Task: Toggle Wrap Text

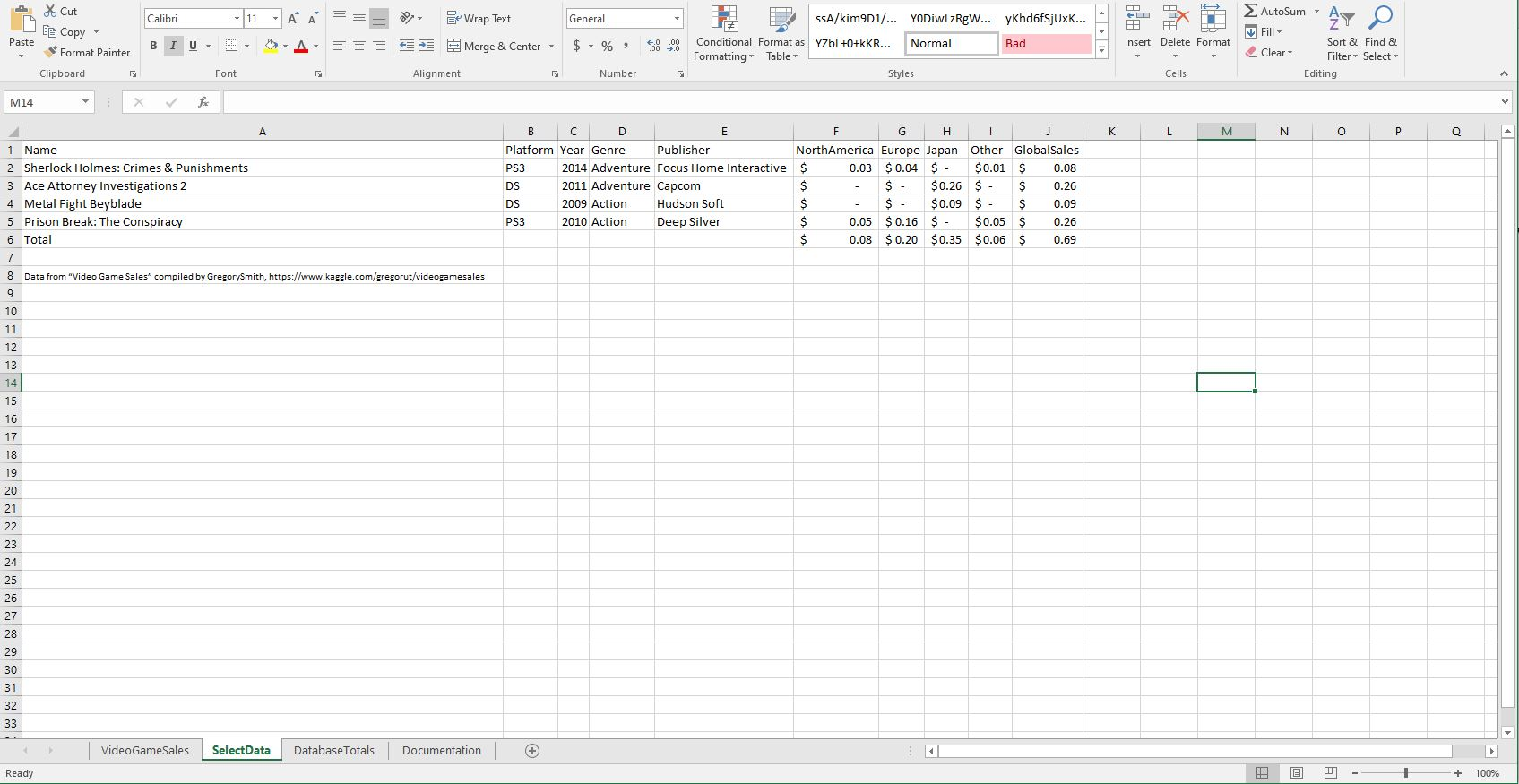Action: 479,18
